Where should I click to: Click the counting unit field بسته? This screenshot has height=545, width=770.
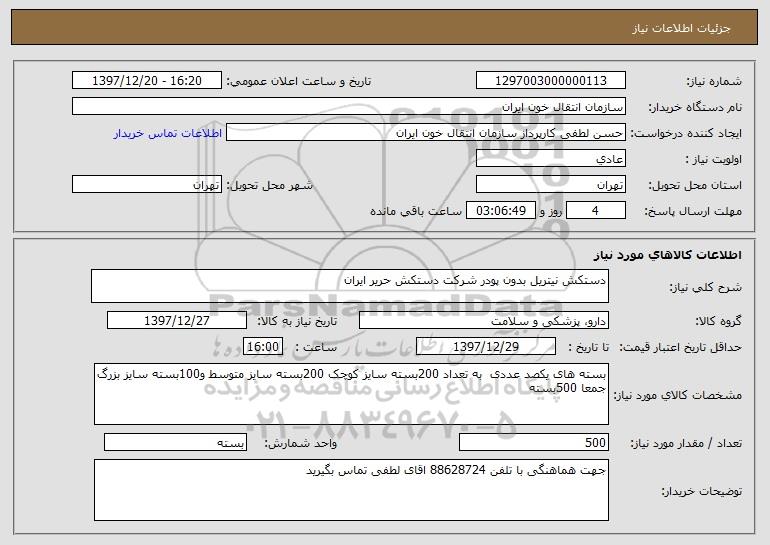175,442
